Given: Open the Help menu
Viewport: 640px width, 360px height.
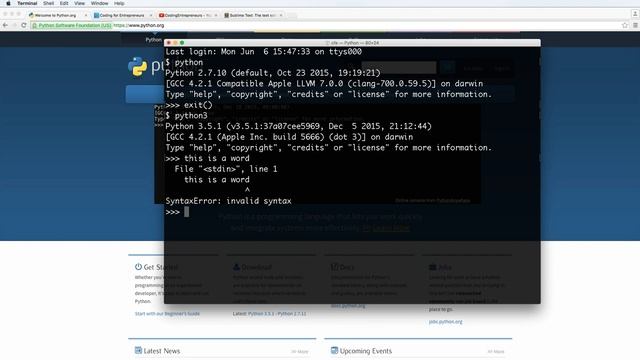Looking at the screenshot, I should (x=119, y=3).
